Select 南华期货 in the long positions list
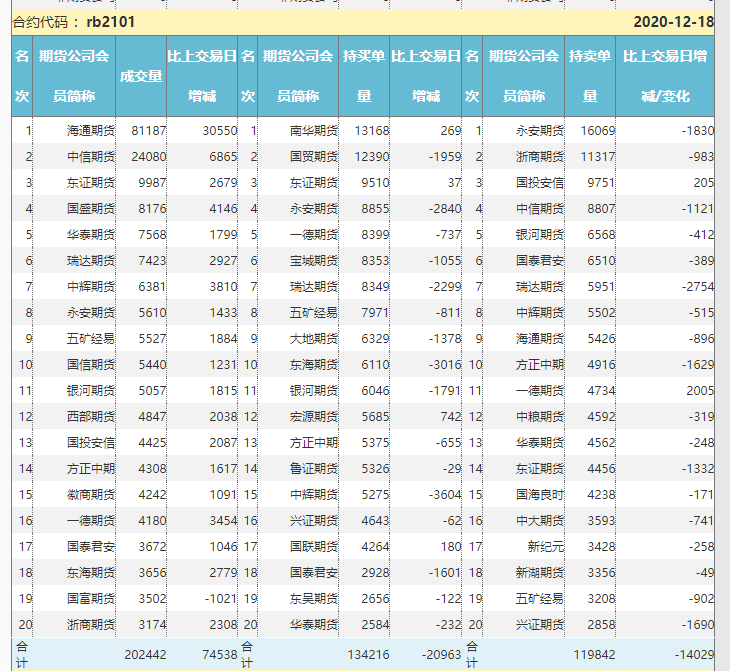The width and height of the screenshot is (730, 671). (x=314, y=131)
